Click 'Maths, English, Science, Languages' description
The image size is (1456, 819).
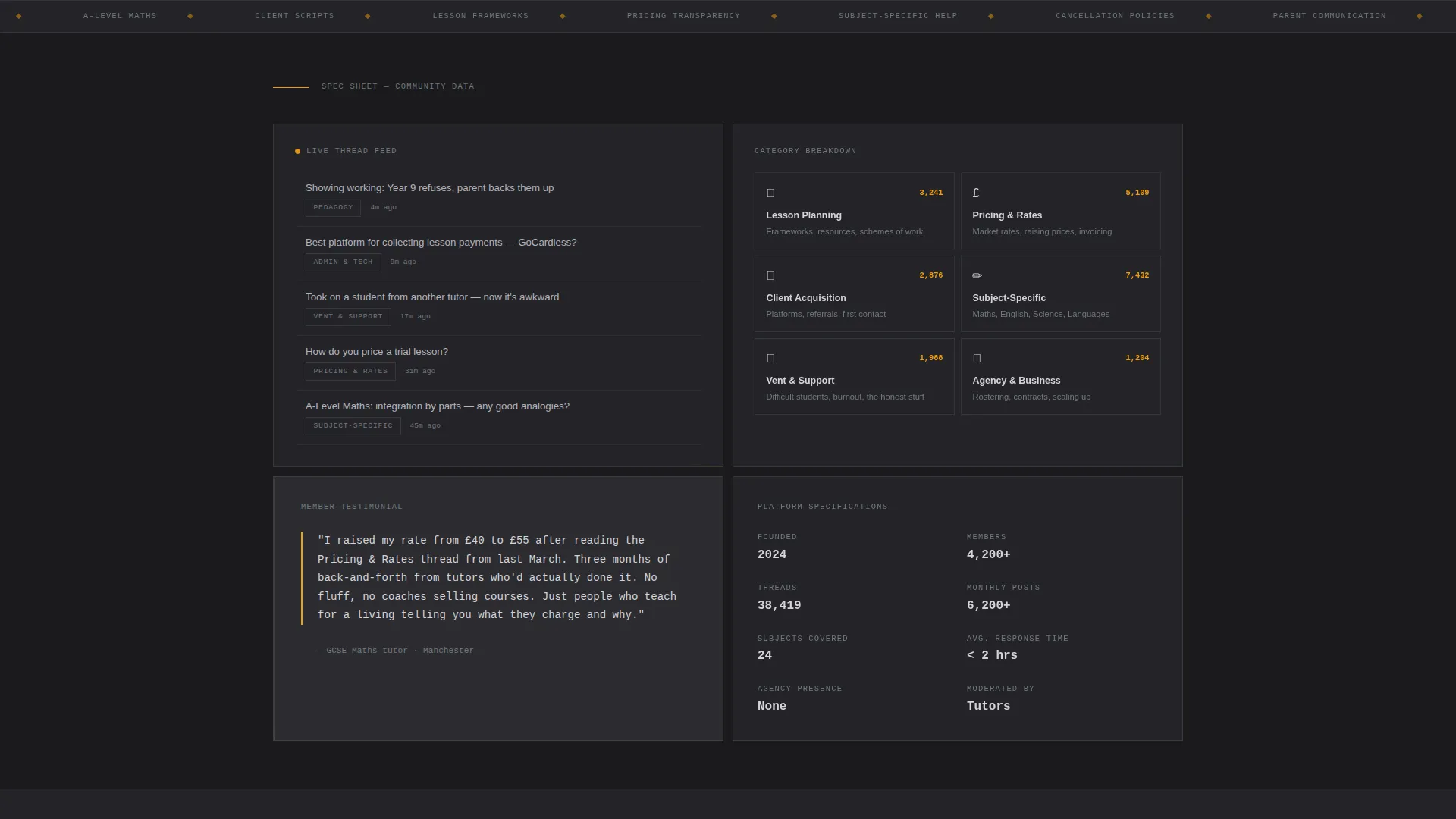tap(1040, 315)
